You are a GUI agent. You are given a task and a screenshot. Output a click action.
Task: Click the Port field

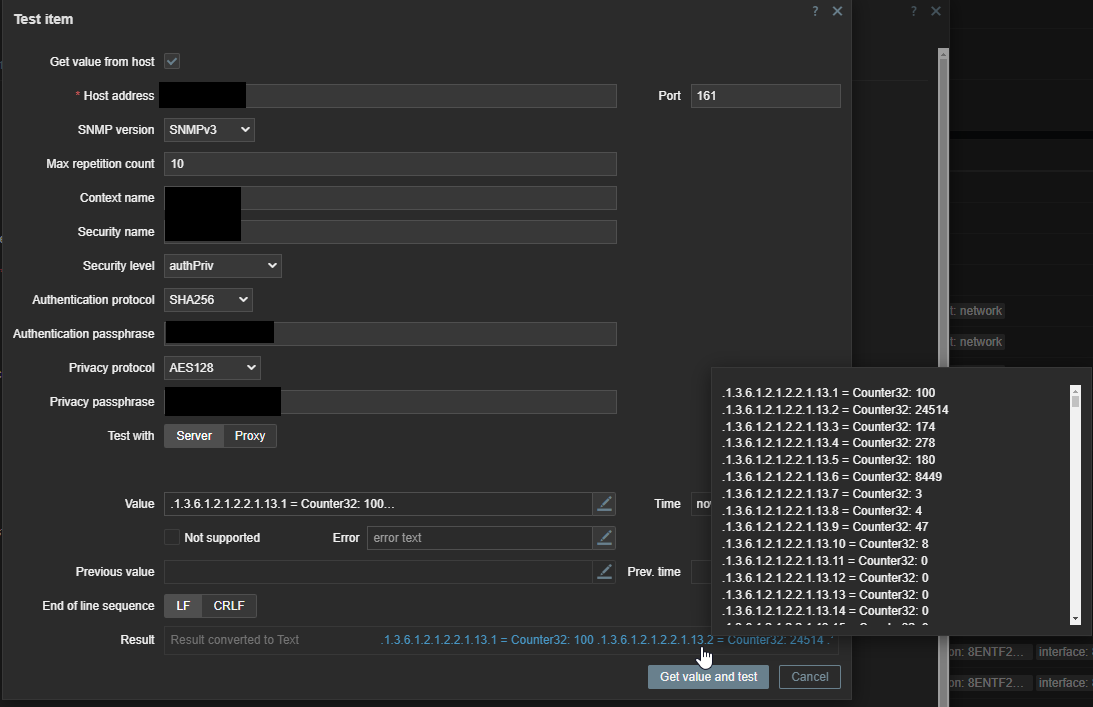(765, 96)
